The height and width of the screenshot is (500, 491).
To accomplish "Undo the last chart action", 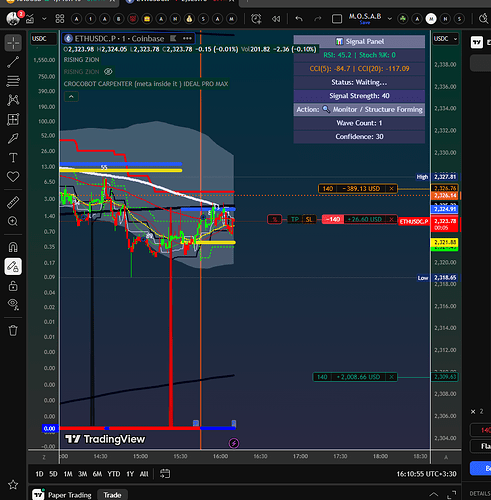I will (x=299, y=19).
